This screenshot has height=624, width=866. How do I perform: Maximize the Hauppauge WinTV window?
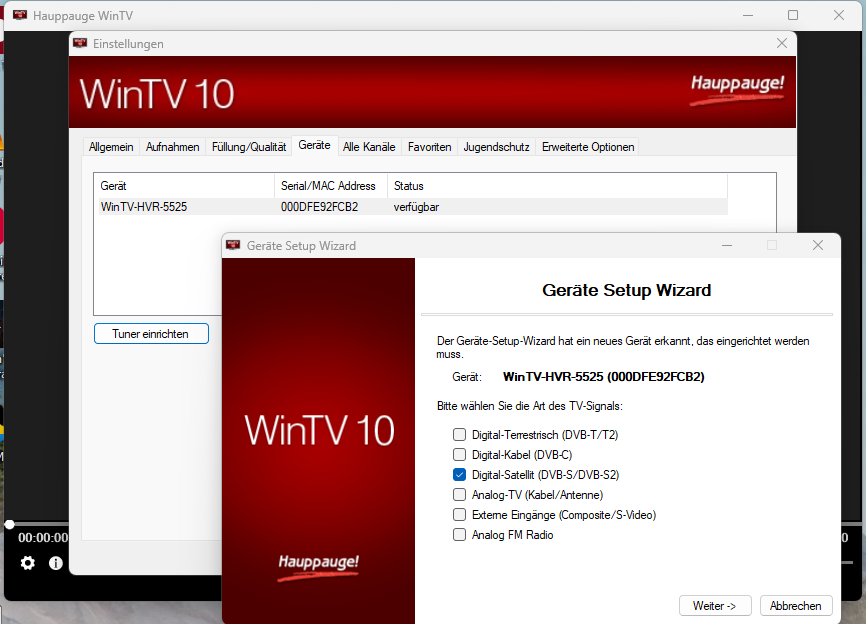click(x=793, y=15)
